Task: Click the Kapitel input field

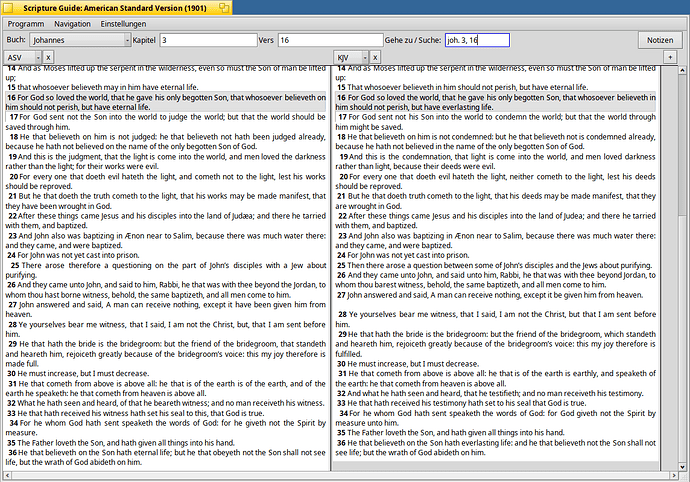Action: pos(208,40)
